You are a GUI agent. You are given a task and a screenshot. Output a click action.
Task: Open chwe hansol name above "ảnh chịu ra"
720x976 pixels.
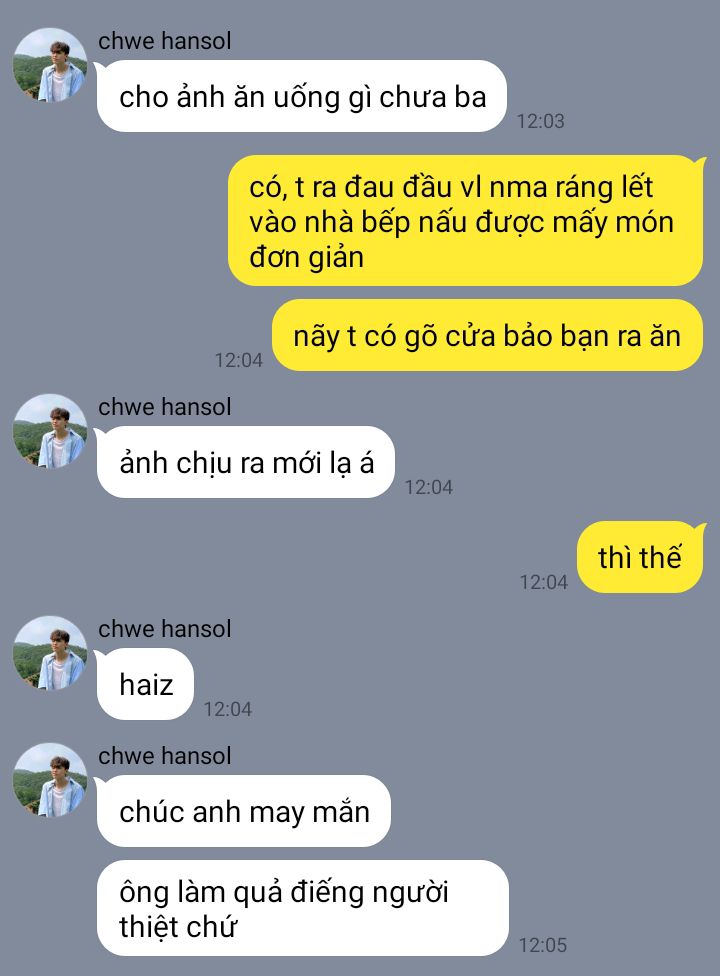point(164,407)
